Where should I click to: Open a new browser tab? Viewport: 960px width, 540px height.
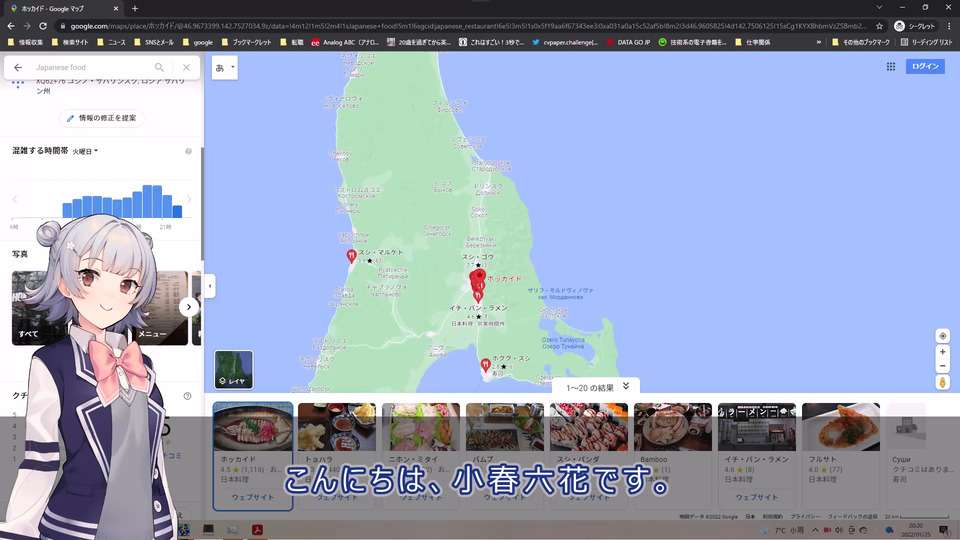click(x=135, y=9)
